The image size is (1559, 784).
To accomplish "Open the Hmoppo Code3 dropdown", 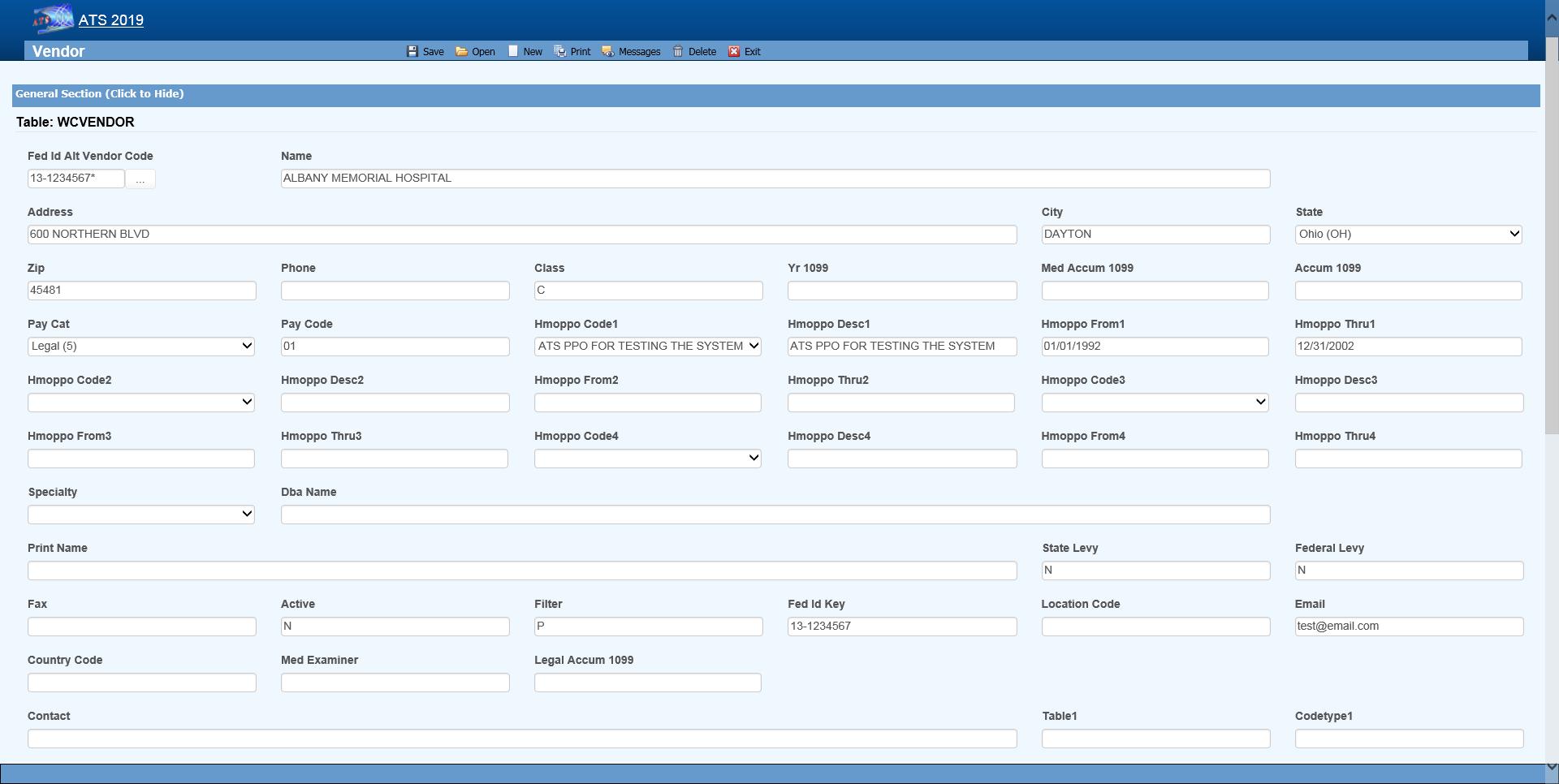I will click(x=1155, y=403).
